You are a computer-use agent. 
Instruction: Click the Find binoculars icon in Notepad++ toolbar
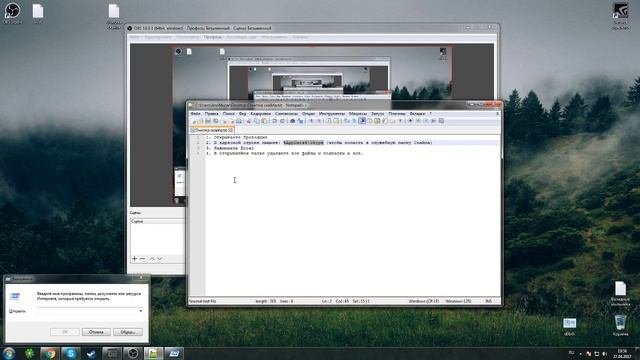tap(292, 121)
